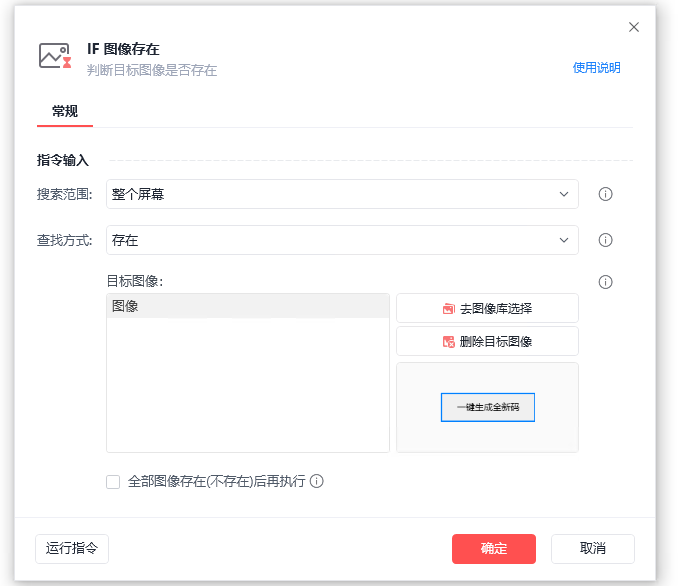Click info icon after 全部图像存在 checkbox text

pos(317,481)
